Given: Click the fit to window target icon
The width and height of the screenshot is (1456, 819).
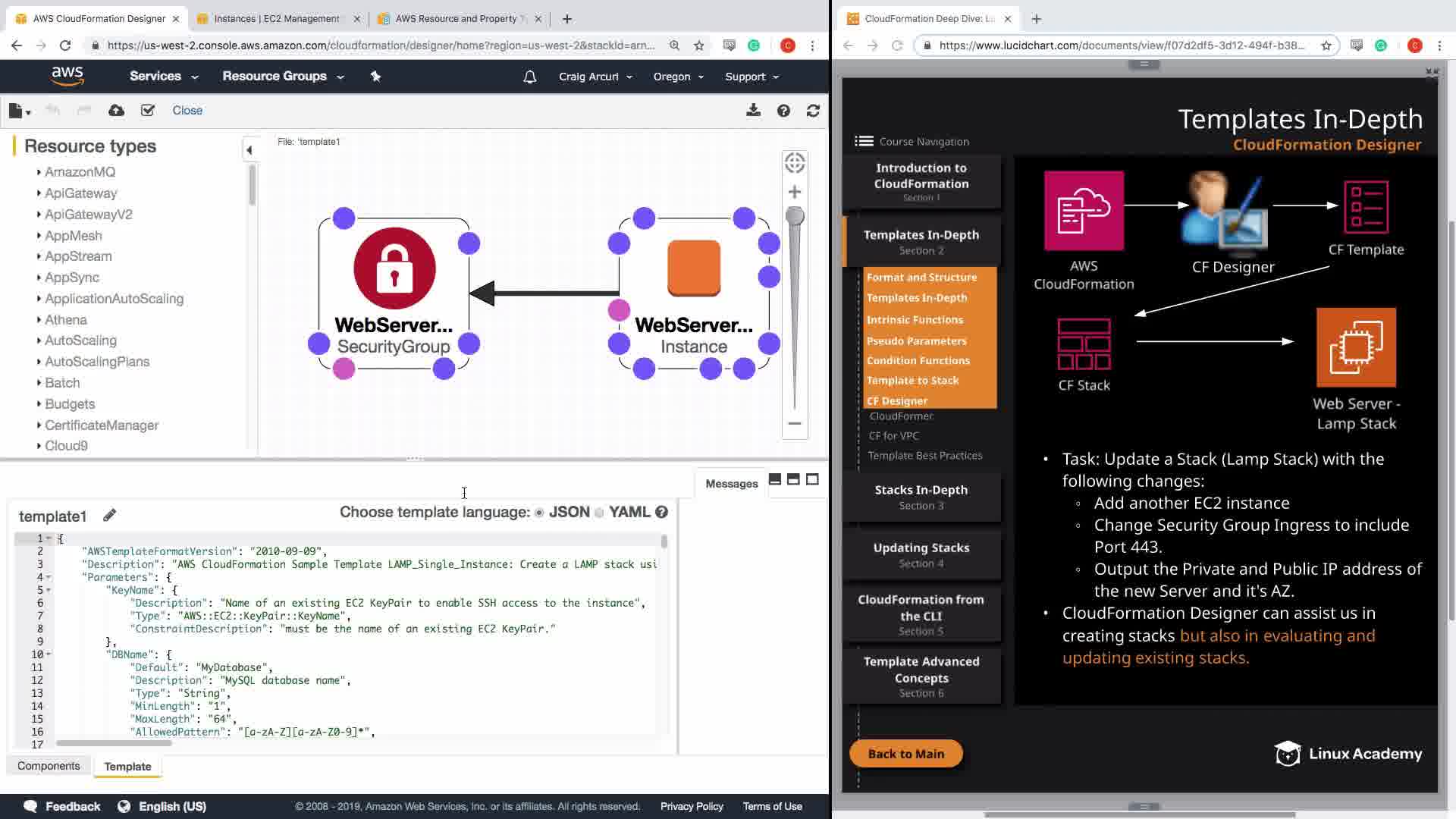Looking at the screenshot, I should click(794, 162).
